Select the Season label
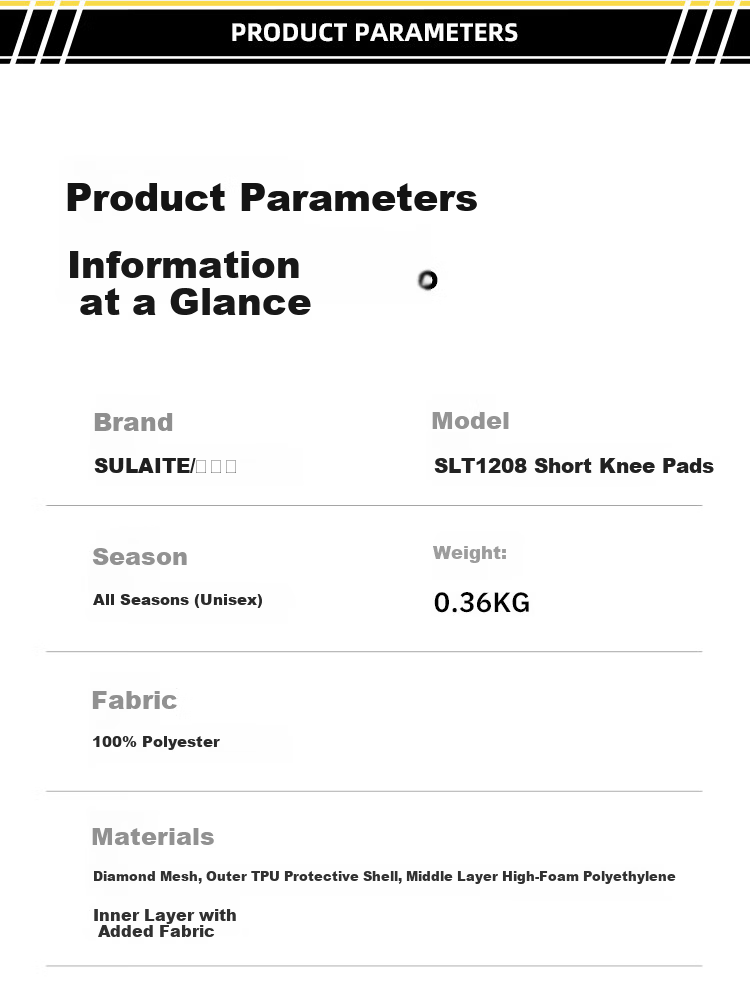Viewport: 750px width, 1008px height. [x=140, y=557]
